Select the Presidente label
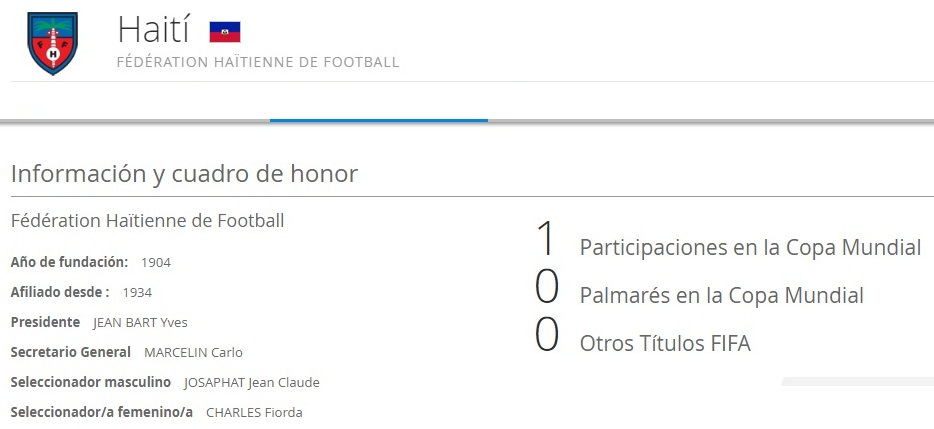Screen dimensions: 934x429 (x=45, y=322)
